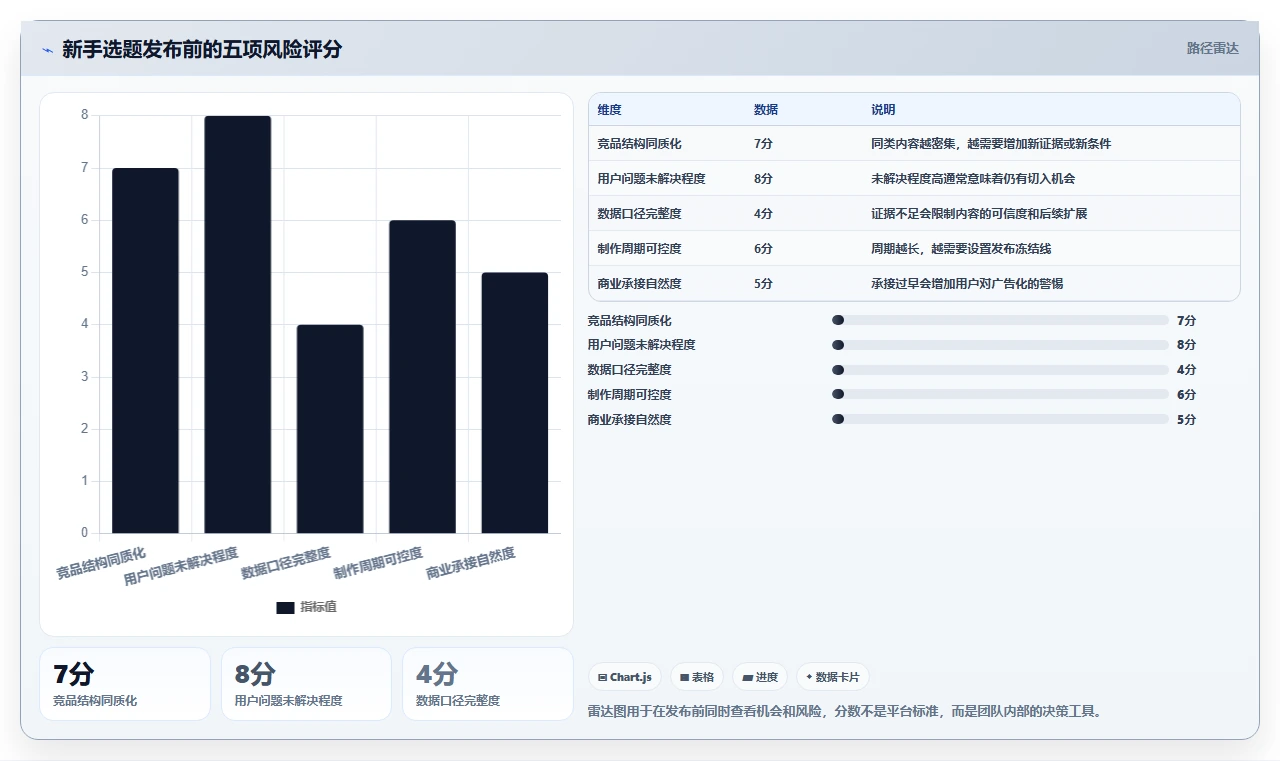
Task: Click progress label 商业承接自然度
Action: tap(630, 420)
